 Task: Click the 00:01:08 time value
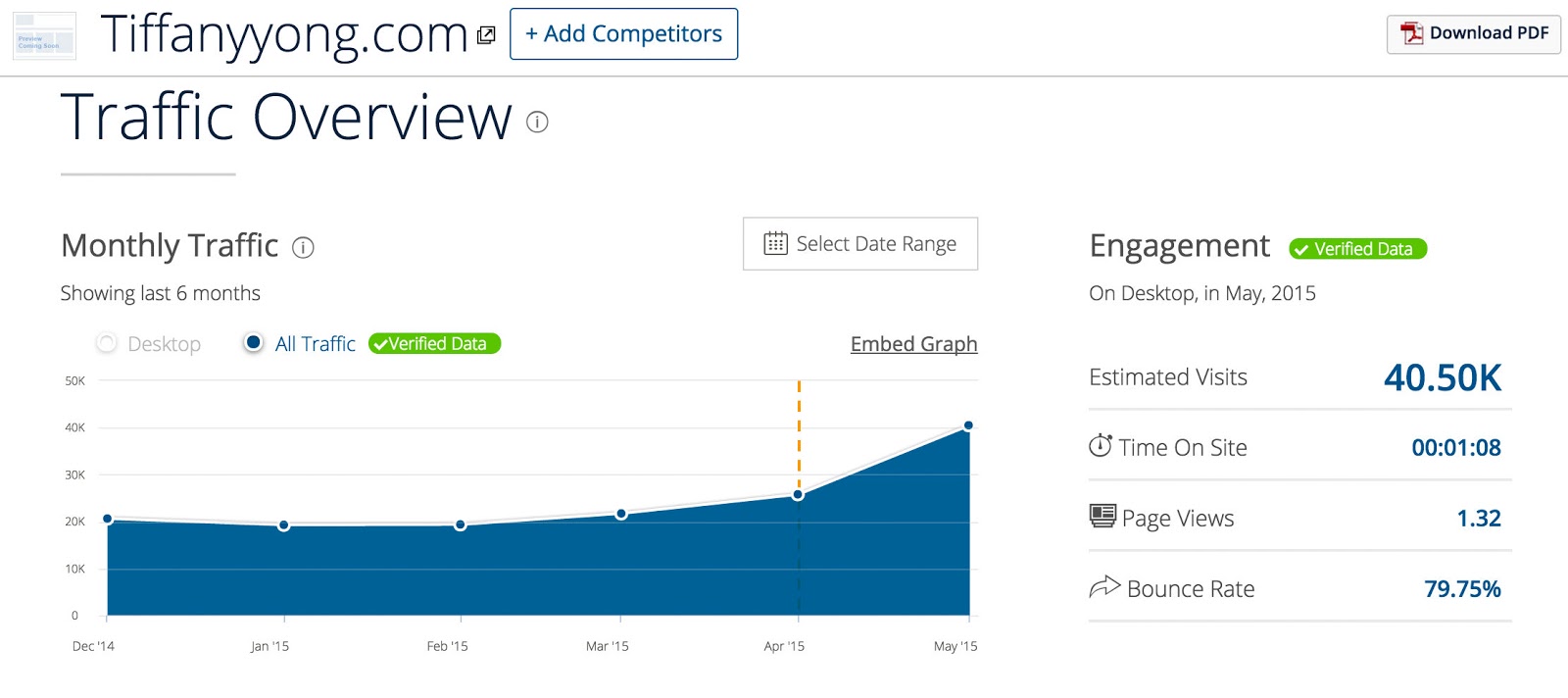coord(1456,448)
